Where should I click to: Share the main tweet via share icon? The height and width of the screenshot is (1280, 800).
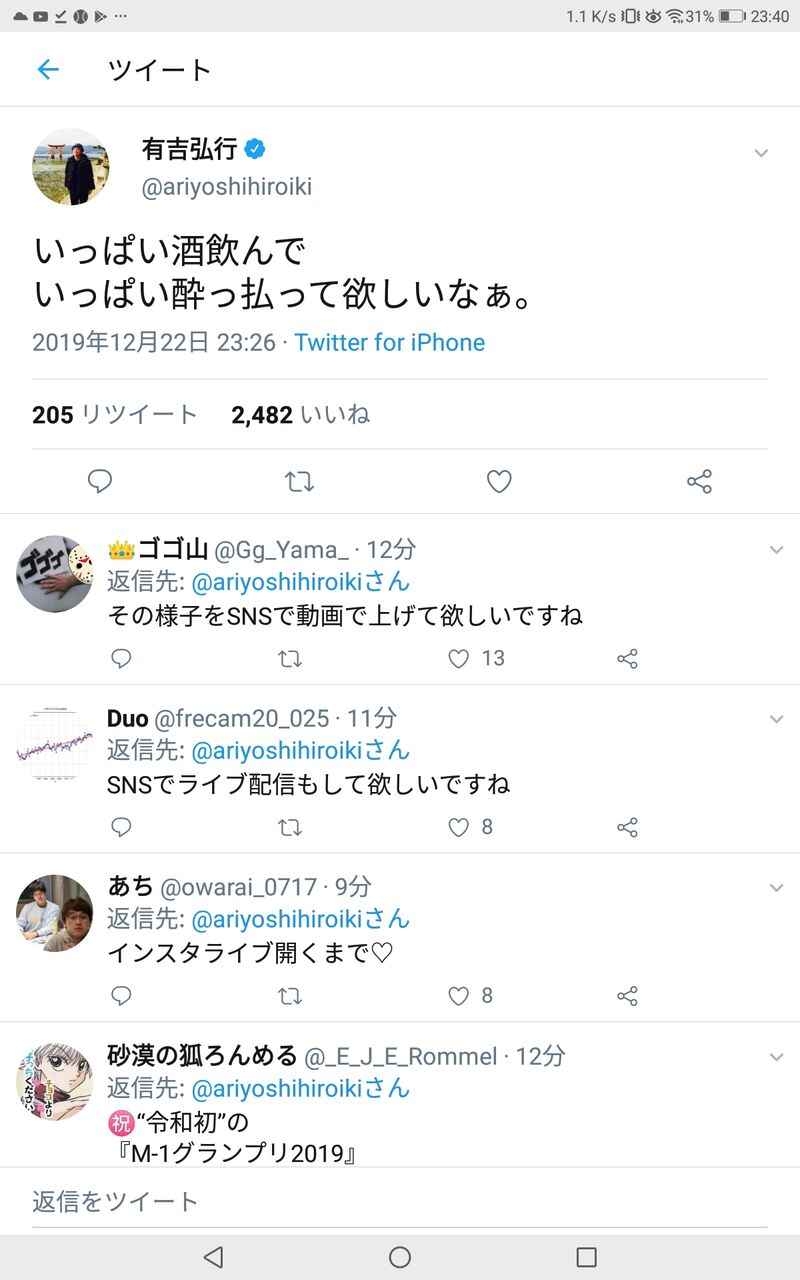point(699,482)
